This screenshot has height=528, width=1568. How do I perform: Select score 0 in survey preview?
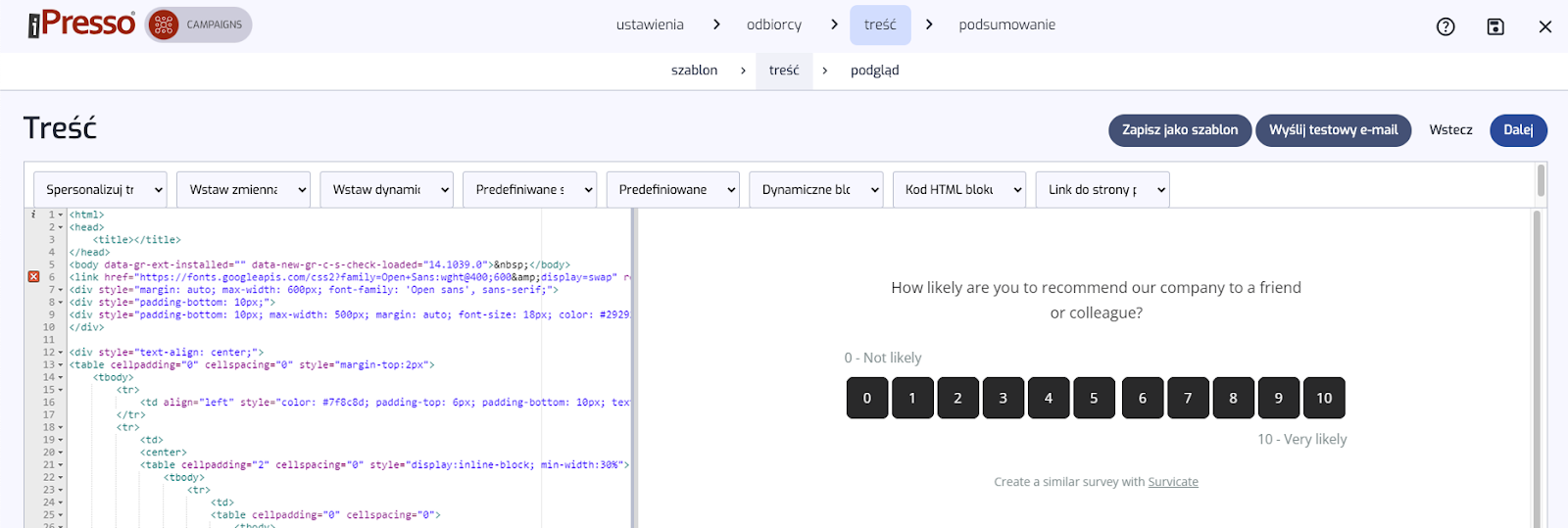pos(867,398)
